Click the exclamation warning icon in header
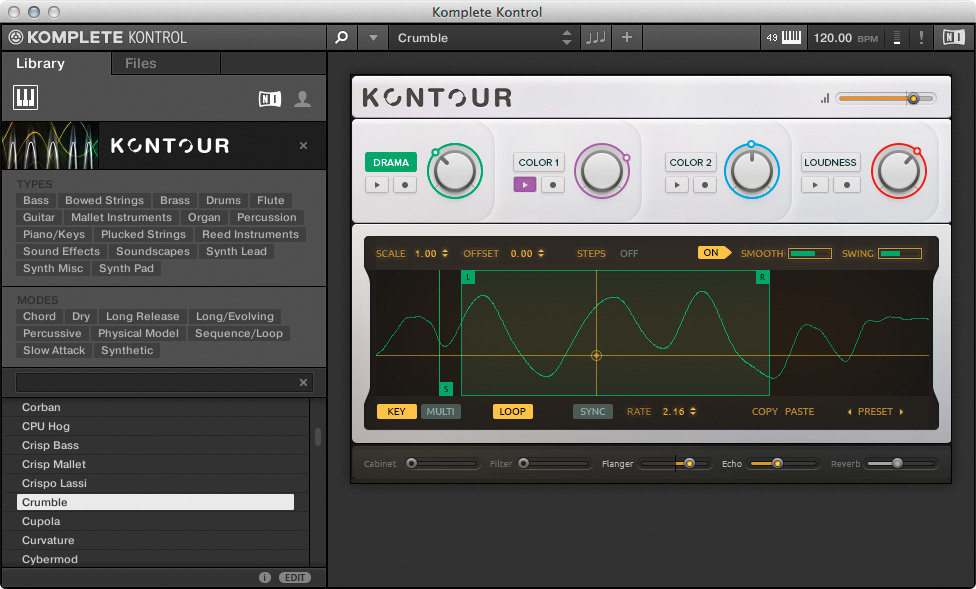976x589 pixels. pos(921,37)
